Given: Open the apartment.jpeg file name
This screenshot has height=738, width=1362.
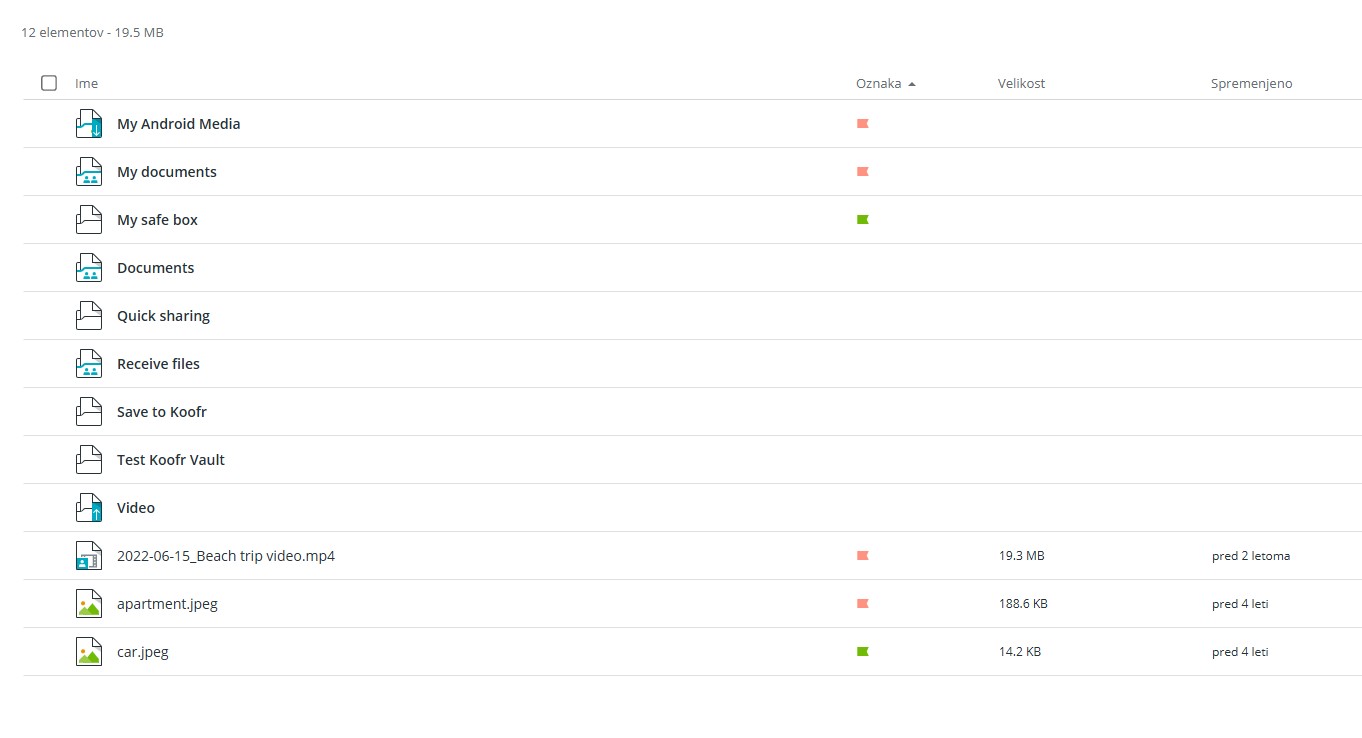Looking at the screenshot, I should point(167,604).
